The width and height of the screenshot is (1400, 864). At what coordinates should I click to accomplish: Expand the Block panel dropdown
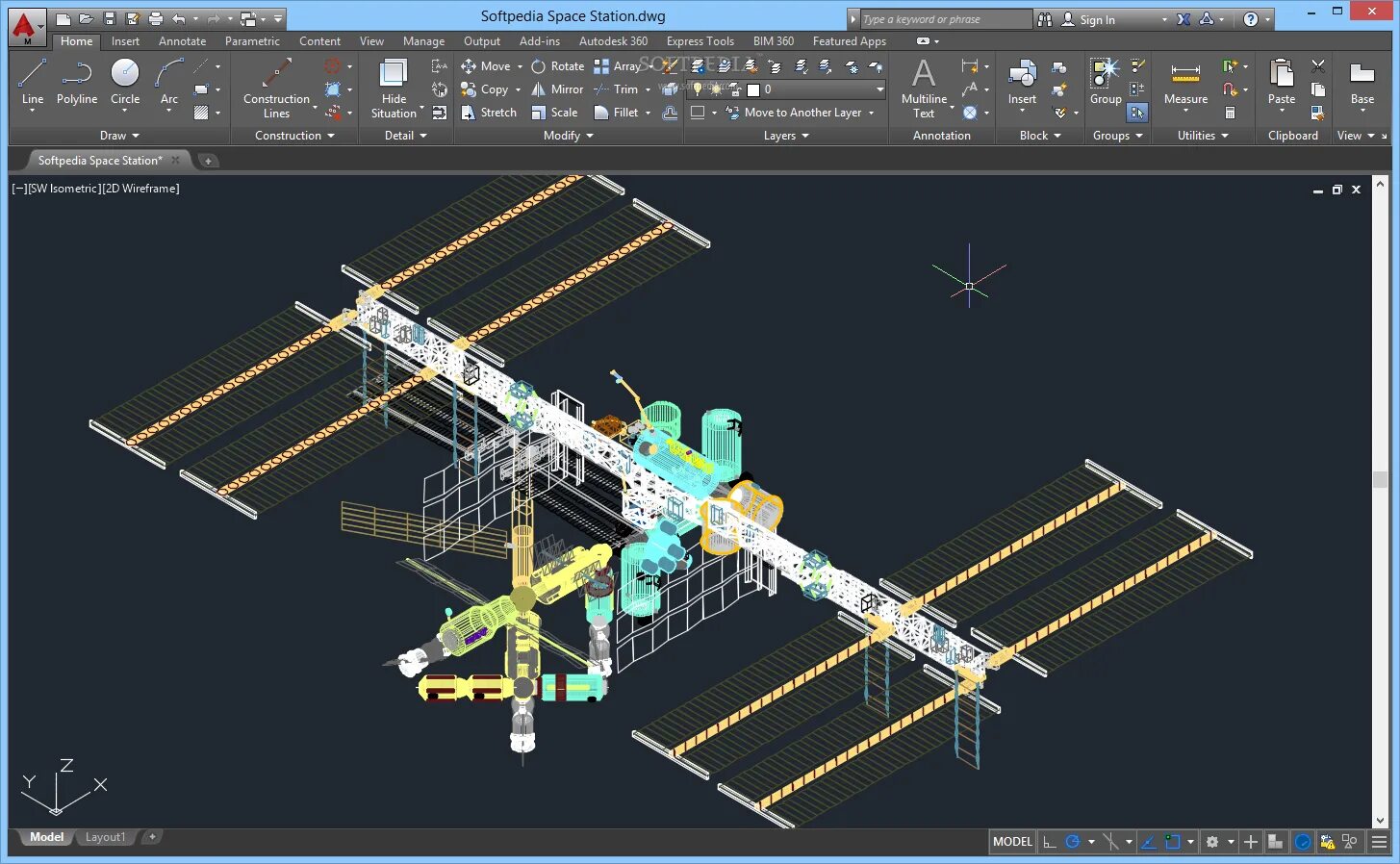1040,136
